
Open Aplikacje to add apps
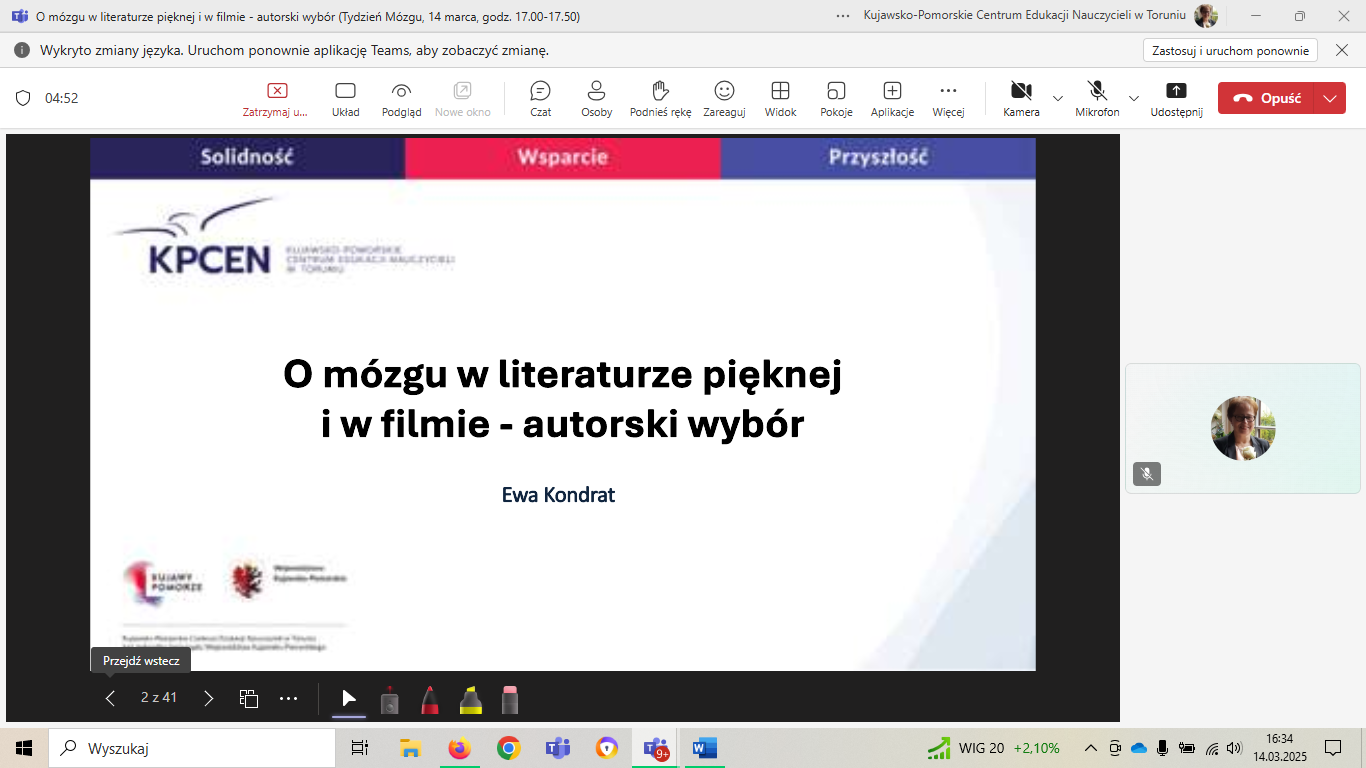tap(892, 98)
